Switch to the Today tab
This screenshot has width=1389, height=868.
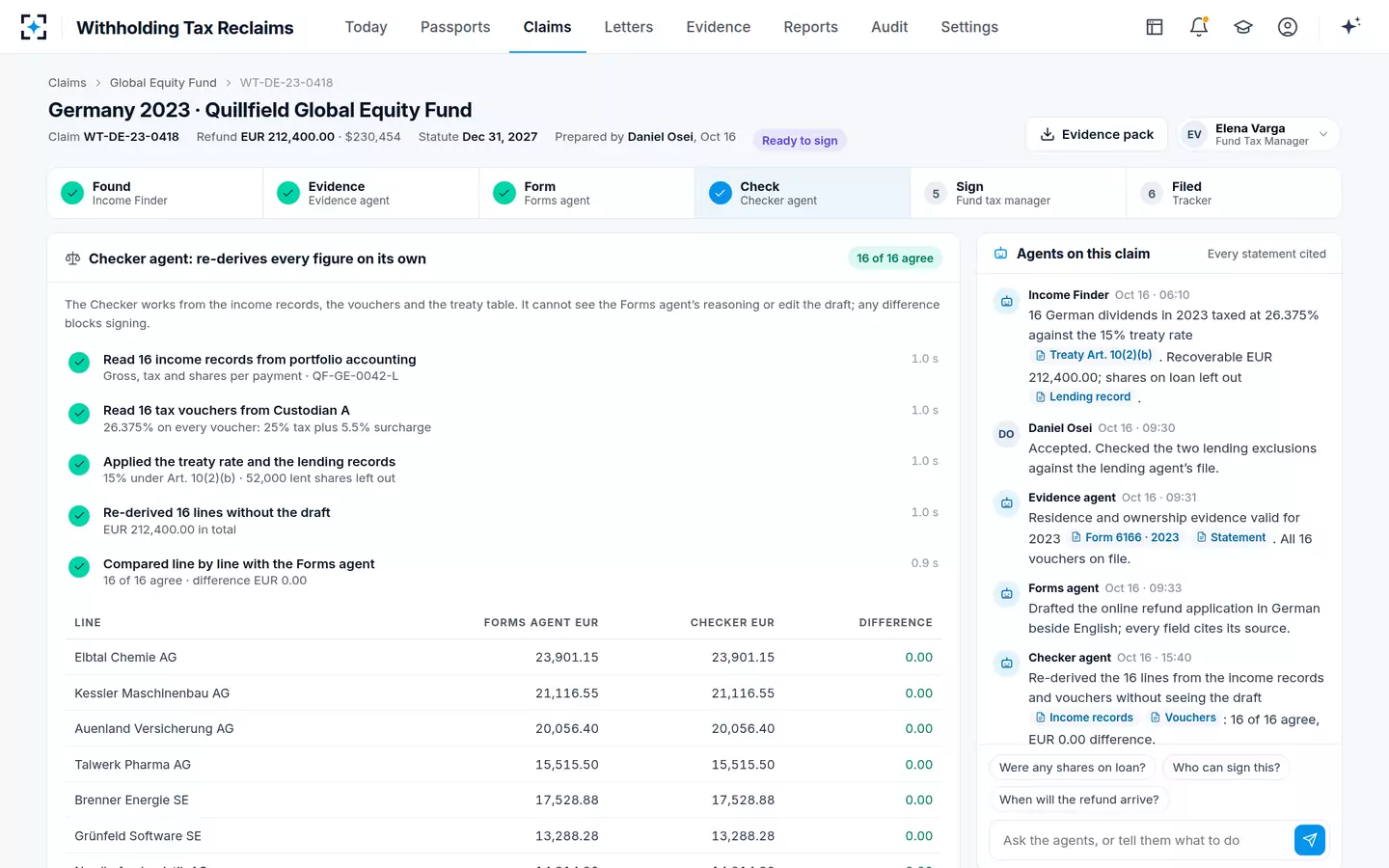[366, 27]
